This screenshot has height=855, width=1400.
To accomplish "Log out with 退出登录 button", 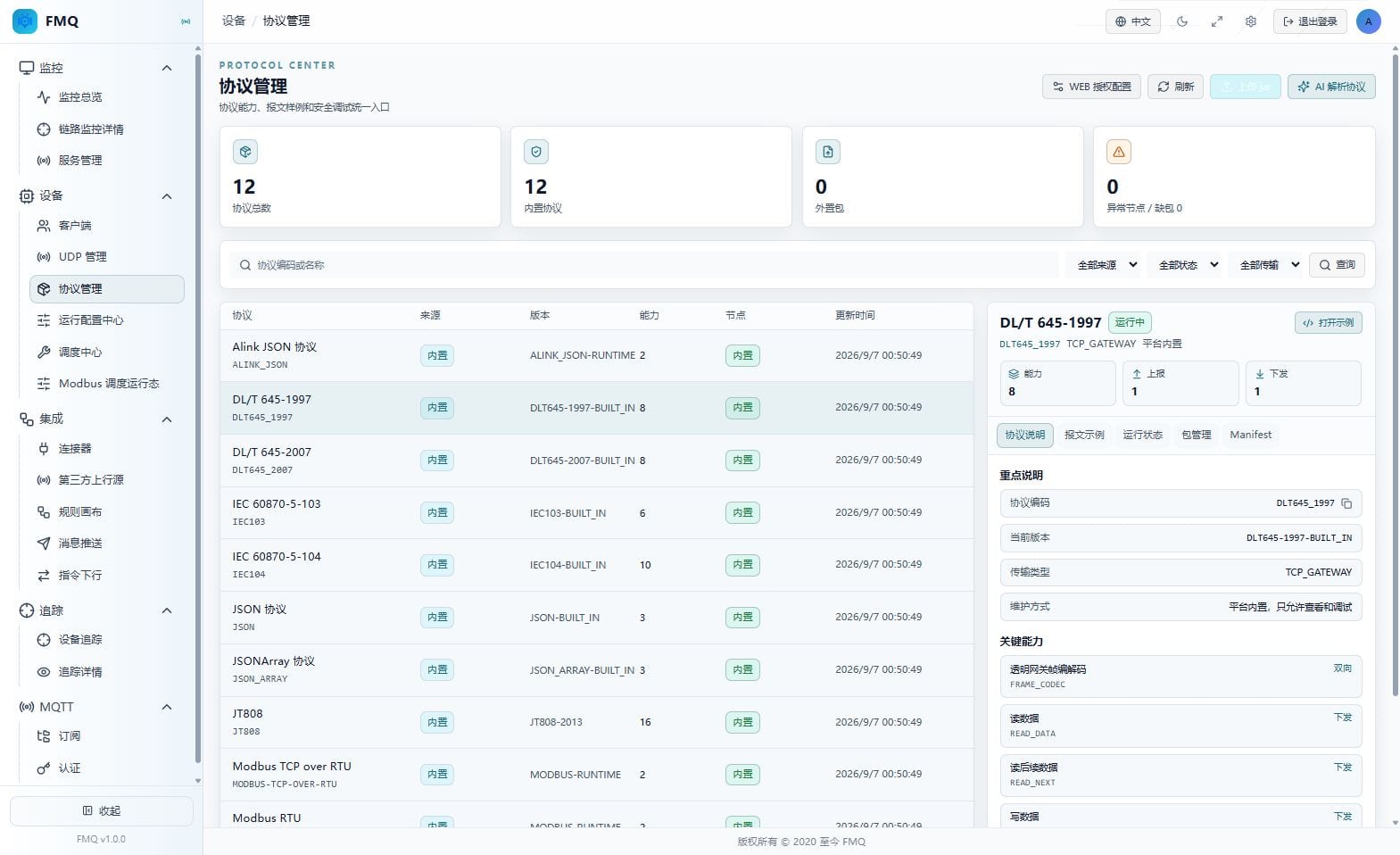I will 1310,21.
